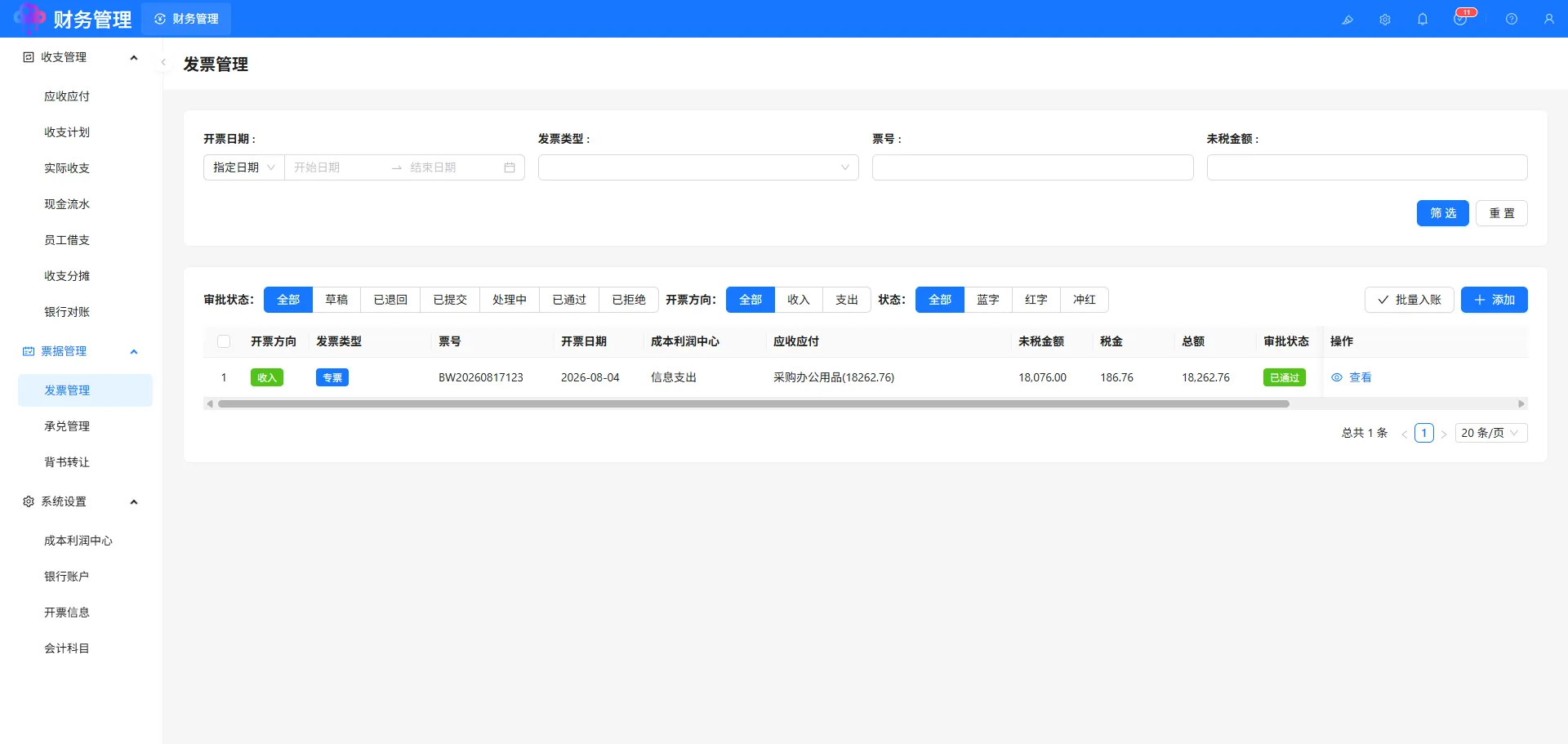Click 查看 link for invoice BW20260817123
Image resolution: width=1568 pixels, height=744 pixels.
[1361, 377]
